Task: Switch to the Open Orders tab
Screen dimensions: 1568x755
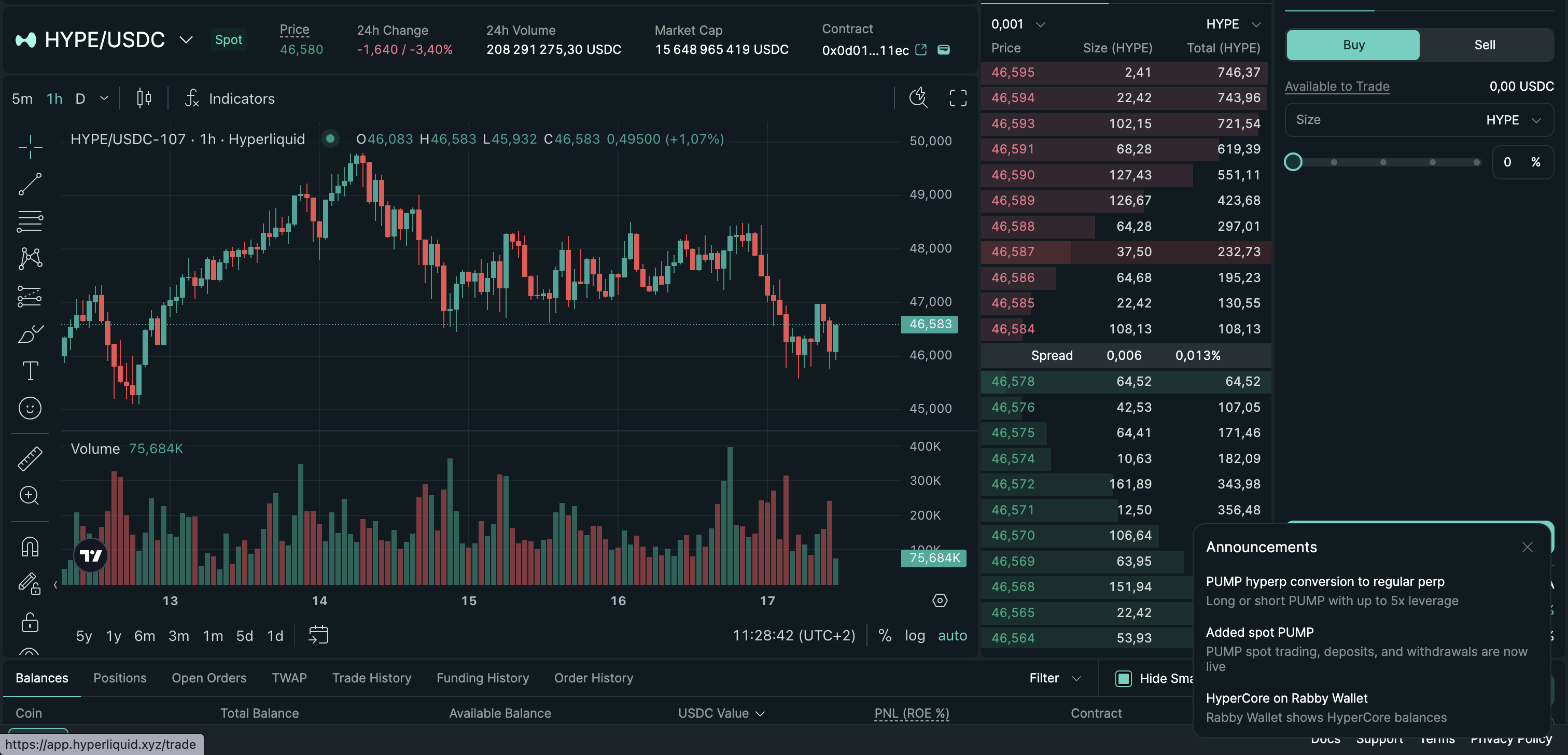Action: [x=209, y=678]
